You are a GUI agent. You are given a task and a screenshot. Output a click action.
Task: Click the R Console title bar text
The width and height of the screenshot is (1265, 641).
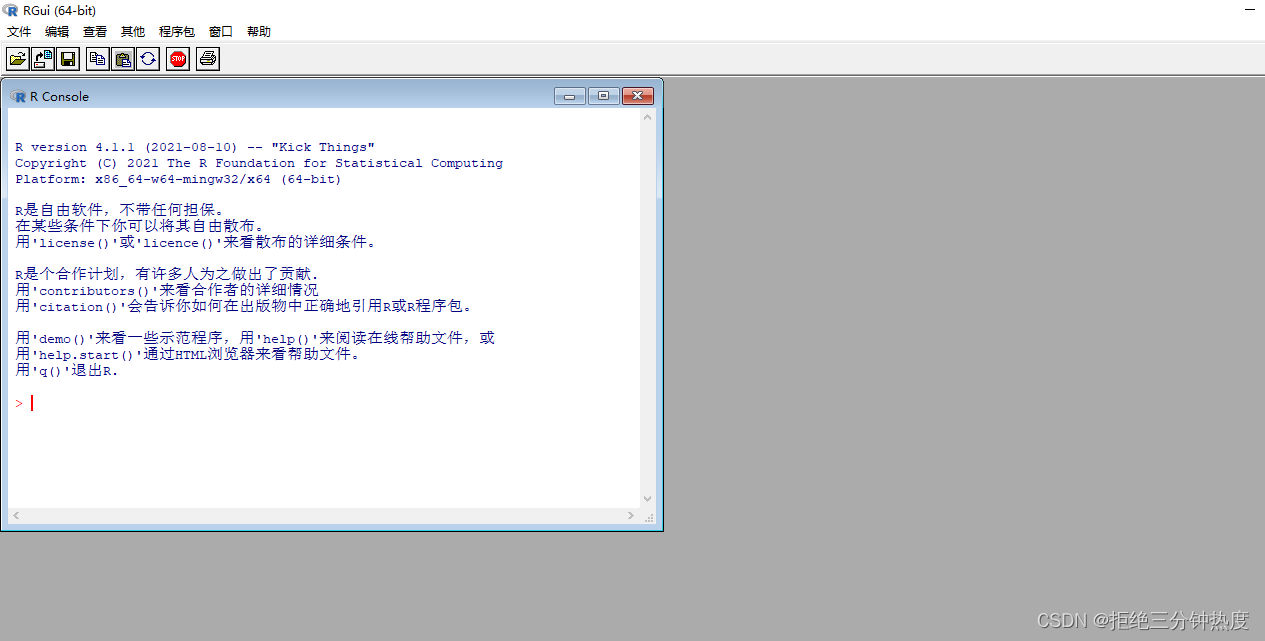pos(59,97)
